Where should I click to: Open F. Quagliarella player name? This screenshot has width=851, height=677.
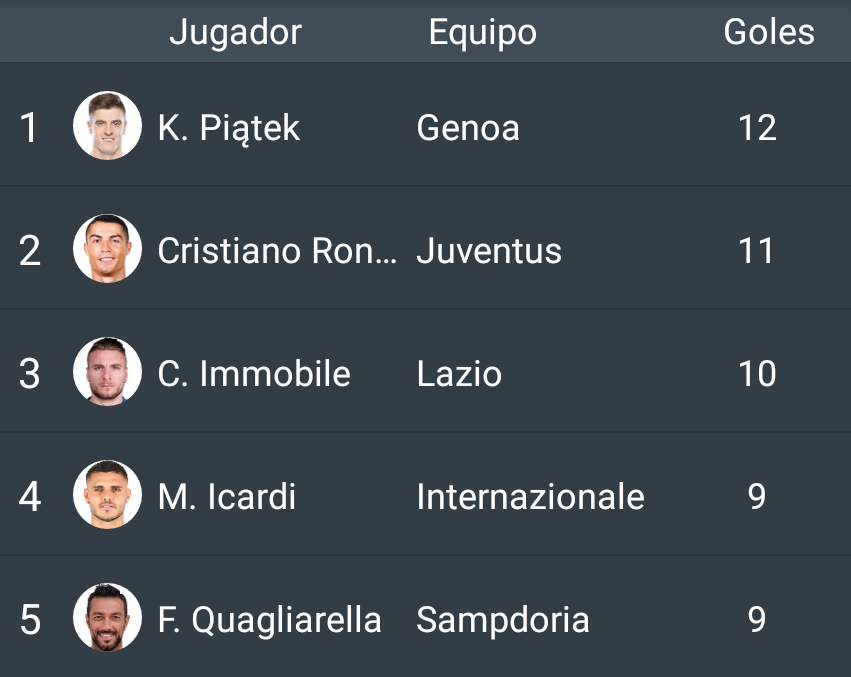(x=270, y=621)
